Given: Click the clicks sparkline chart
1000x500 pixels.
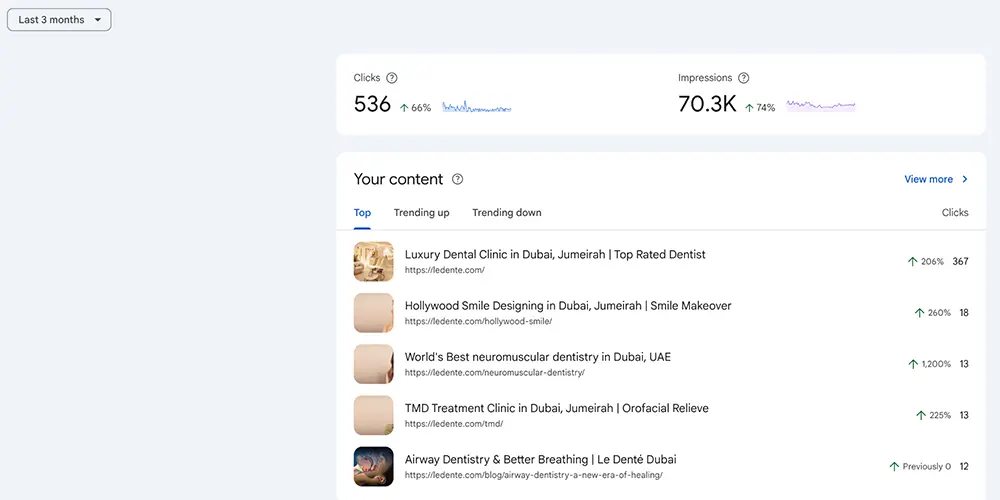Looking at the screenshot, I should pyautogui.click(x=477, y=107).
